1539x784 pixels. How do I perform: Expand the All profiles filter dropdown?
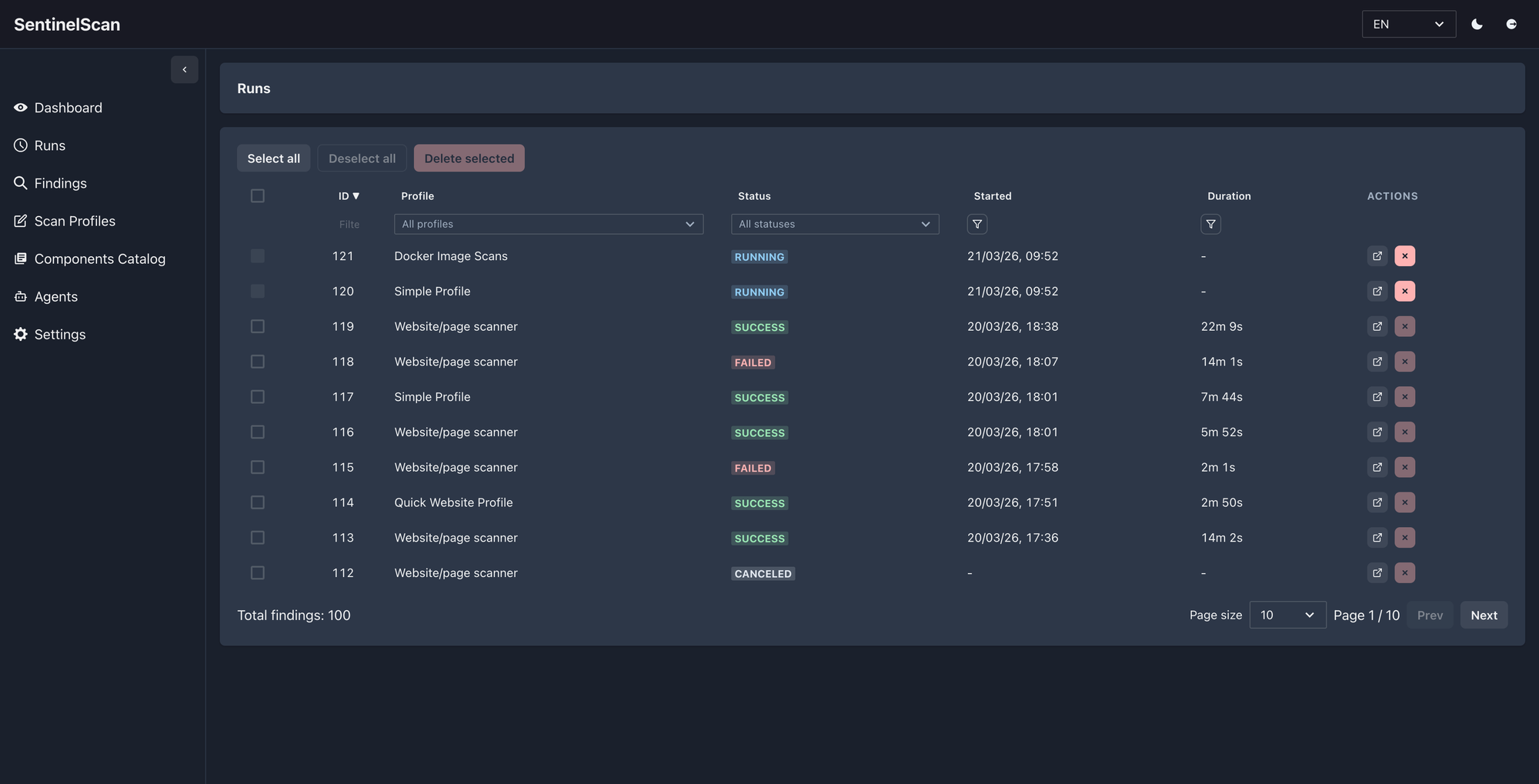[x=548, y=224]
